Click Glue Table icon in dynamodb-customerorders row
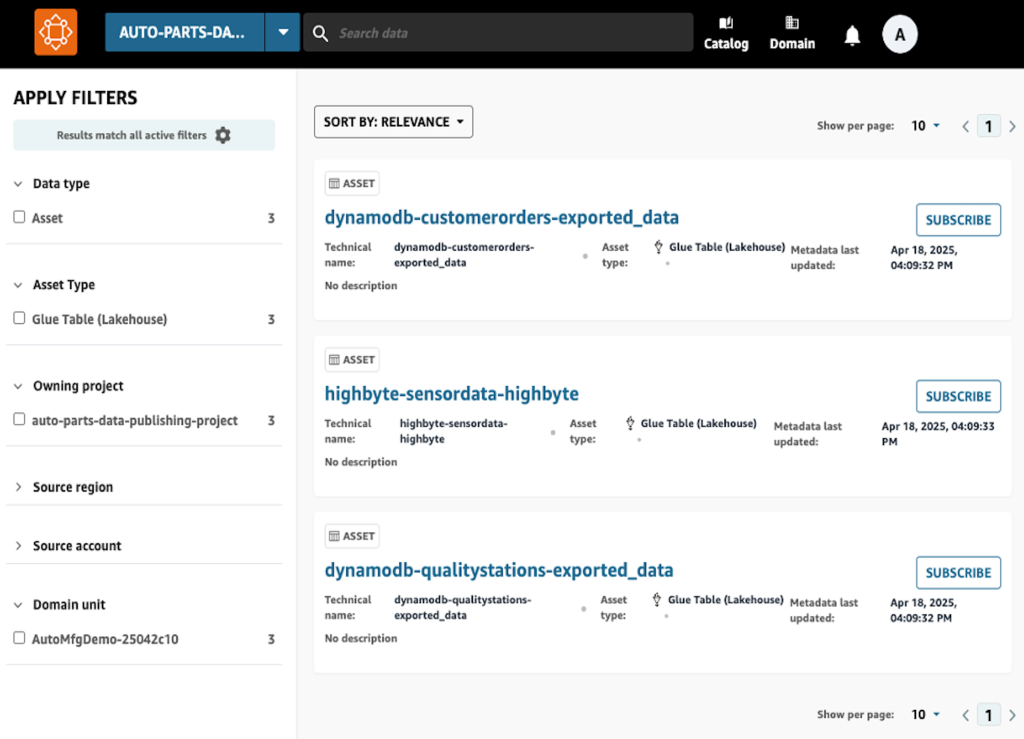Viewport: 1024px width, 739px height. pos(658,247)
